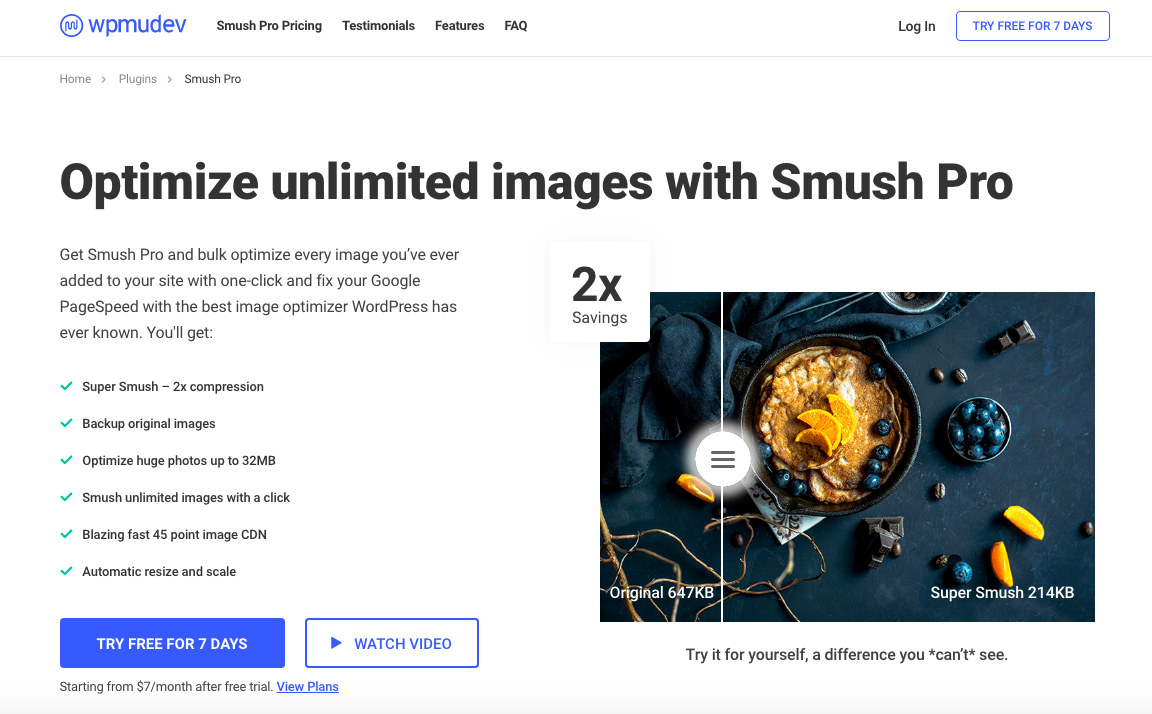Open the View Plans link
Image resolution: width=1152 pixels, height=714 pixels.
click(x=307, y=687)
